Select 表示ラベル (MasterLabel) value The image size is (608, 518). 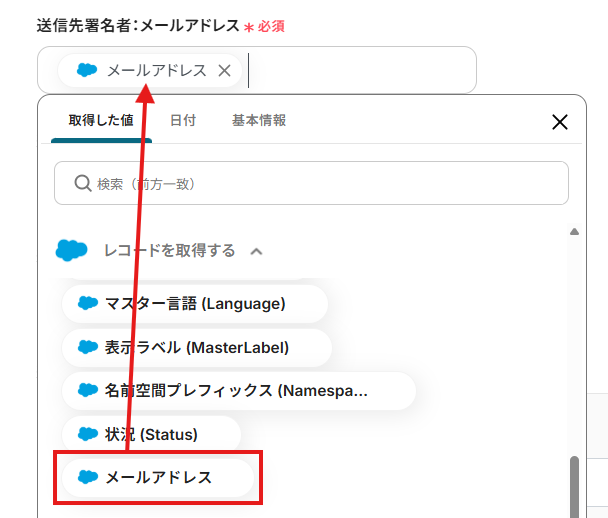pyautogui.click(x=196, y=348)
